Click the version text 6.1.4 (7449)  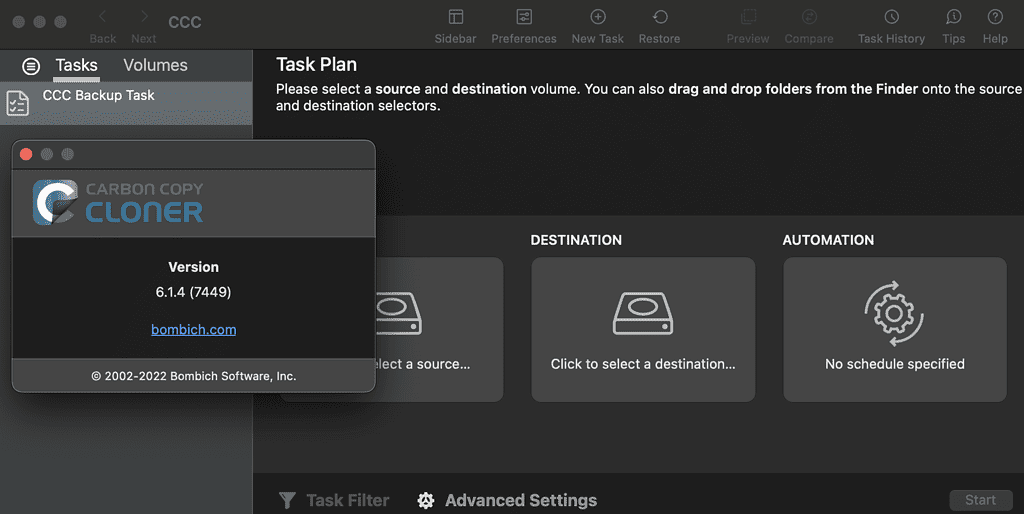click(193, 292)
